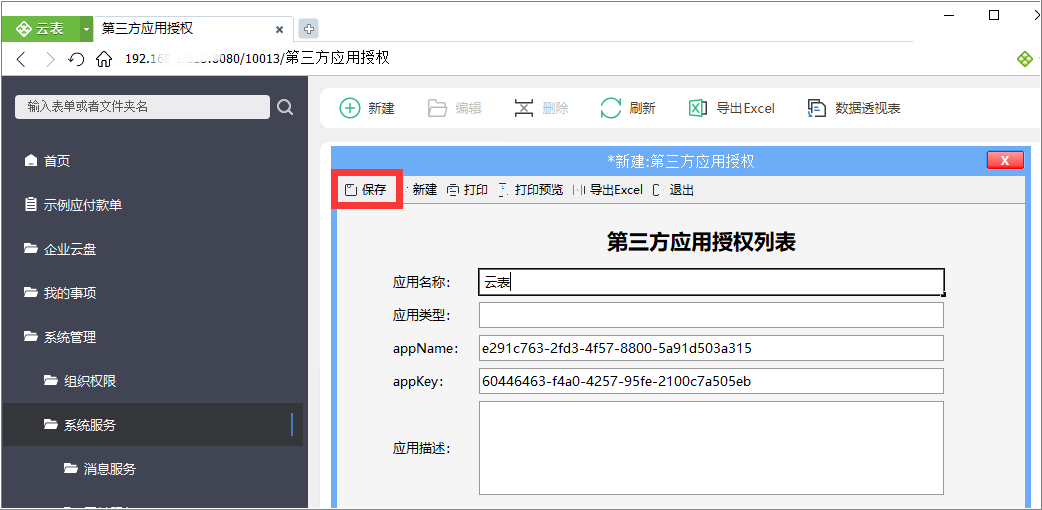Screen dimensions: 1042x510
Task: Click the 刷新 refresh icon
Action: (x=611, y=108)
